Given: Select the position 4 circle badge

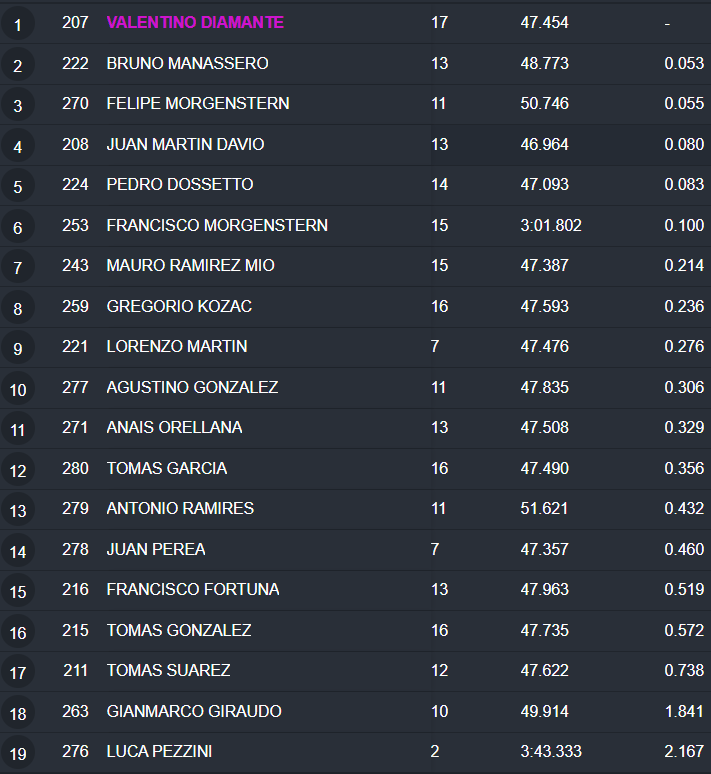Looking at the screenshot, I should pos(18,146).
